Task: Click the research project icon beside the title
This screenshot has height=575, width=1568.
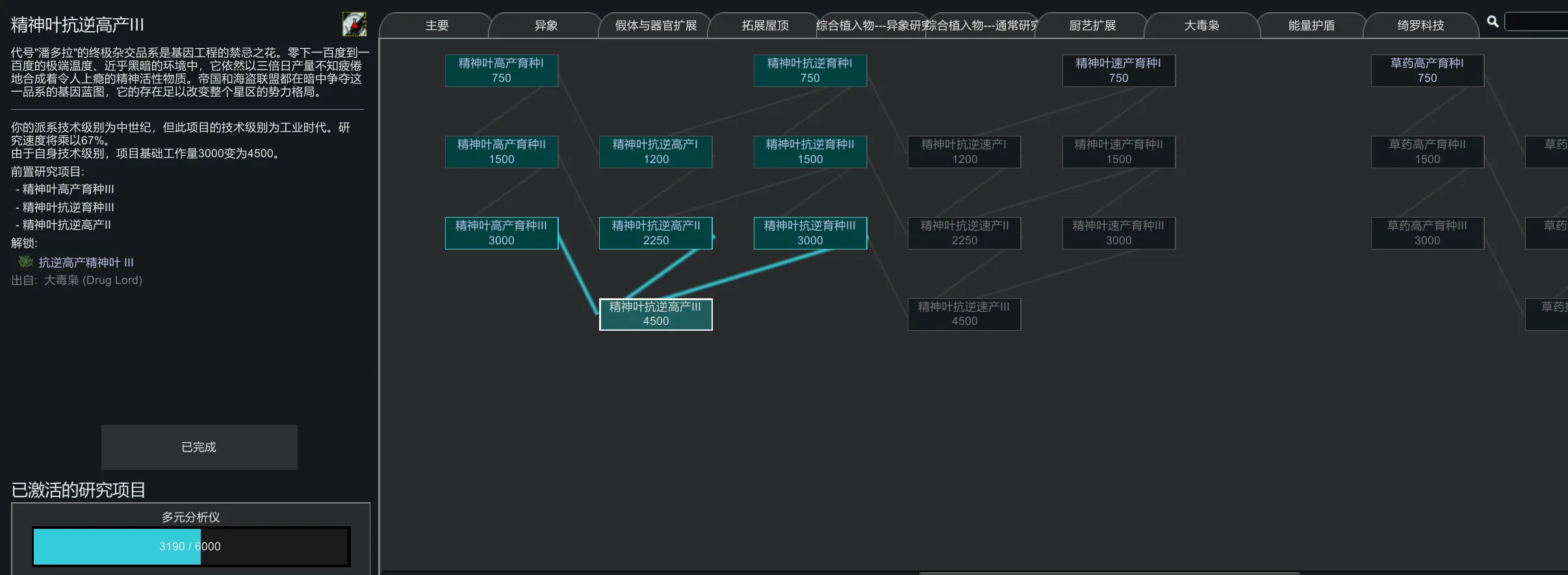Action: tap(354, 24)
